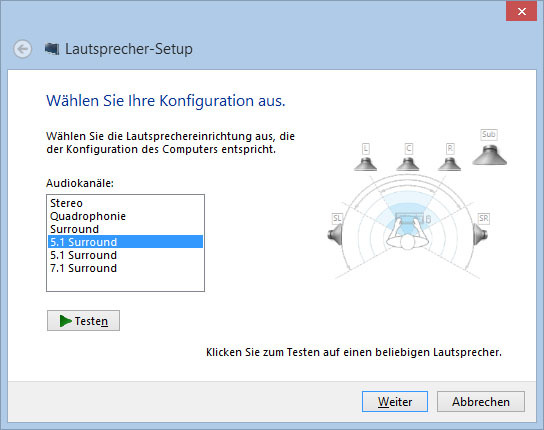Screen dimensions: 544x430
Task: Test the side right SR speaker
Action: pyautogui.click(x=481, y=234)
